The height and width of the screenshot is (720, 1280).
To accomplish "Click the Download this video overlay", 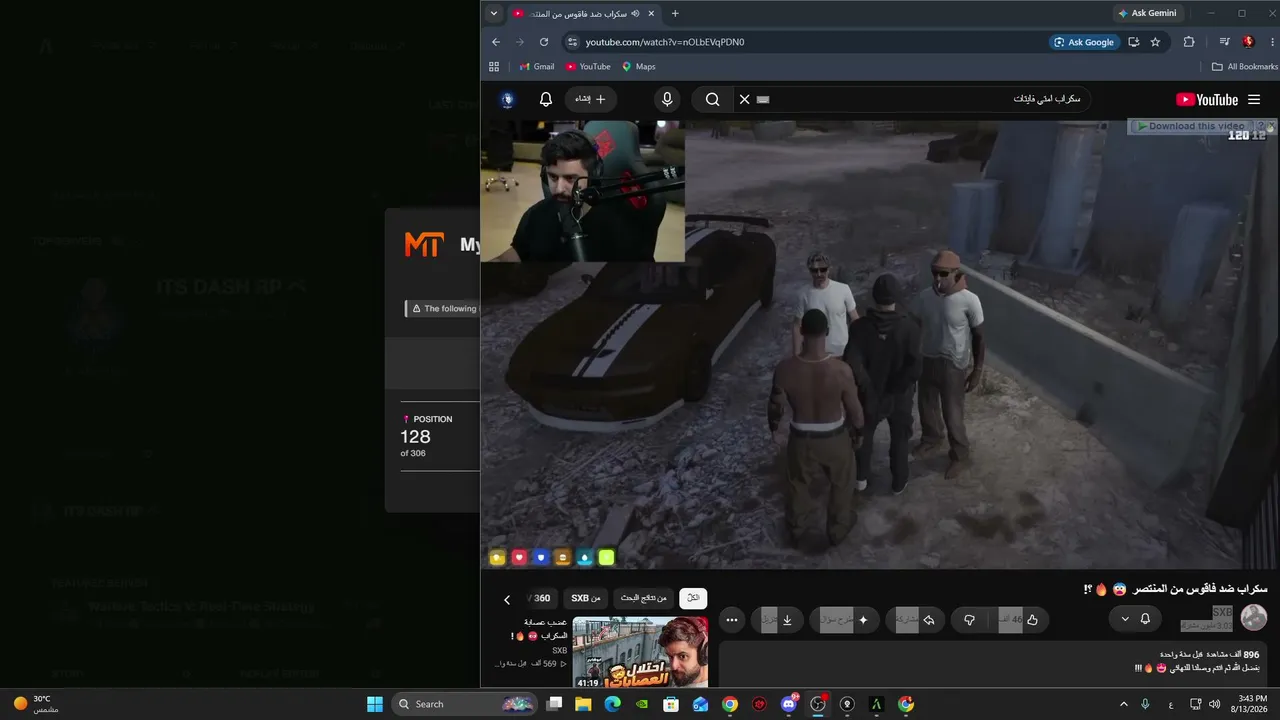I will (x=1197, y=126).
